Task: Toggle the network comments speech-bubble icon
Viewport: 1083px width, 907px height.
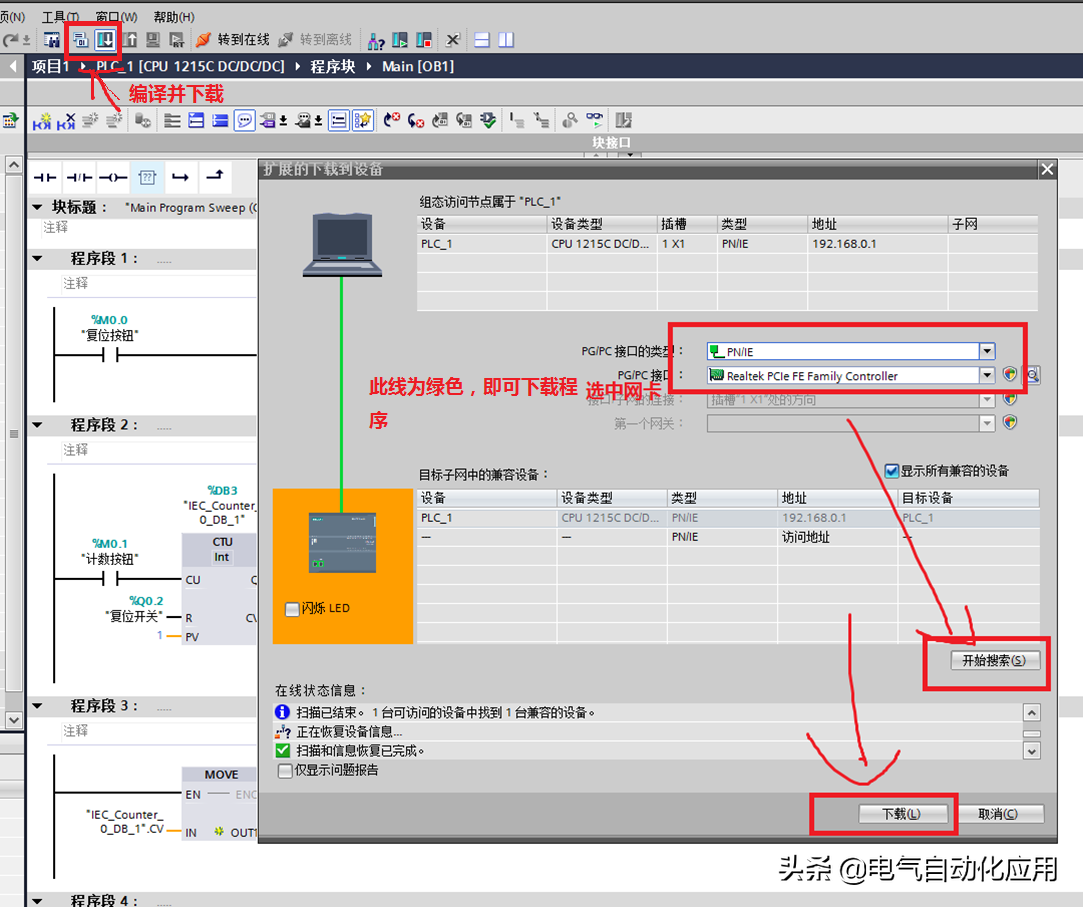Action: point(245,121)
